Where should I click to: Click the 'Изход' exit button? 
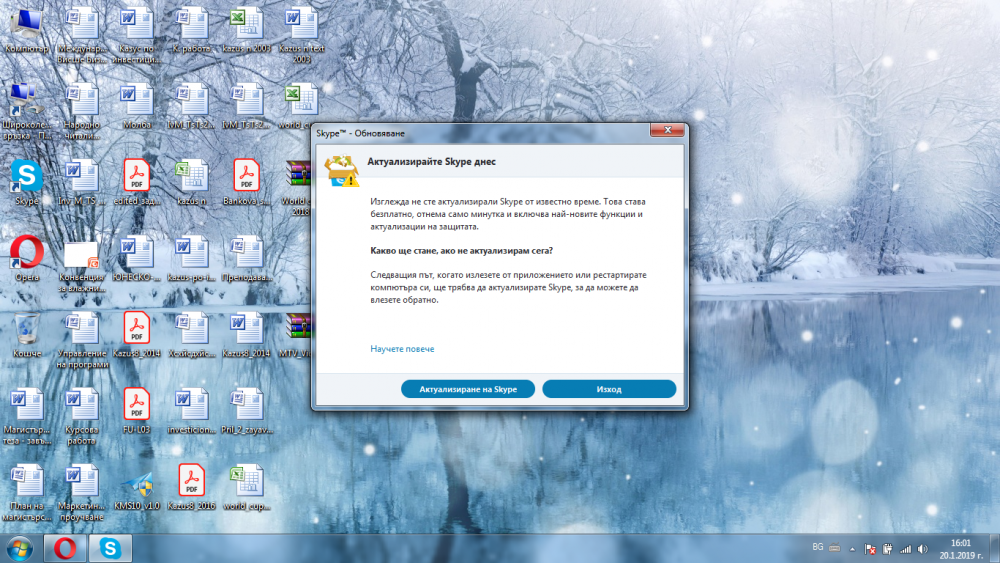pyautogui.click(x=609, y=389)
